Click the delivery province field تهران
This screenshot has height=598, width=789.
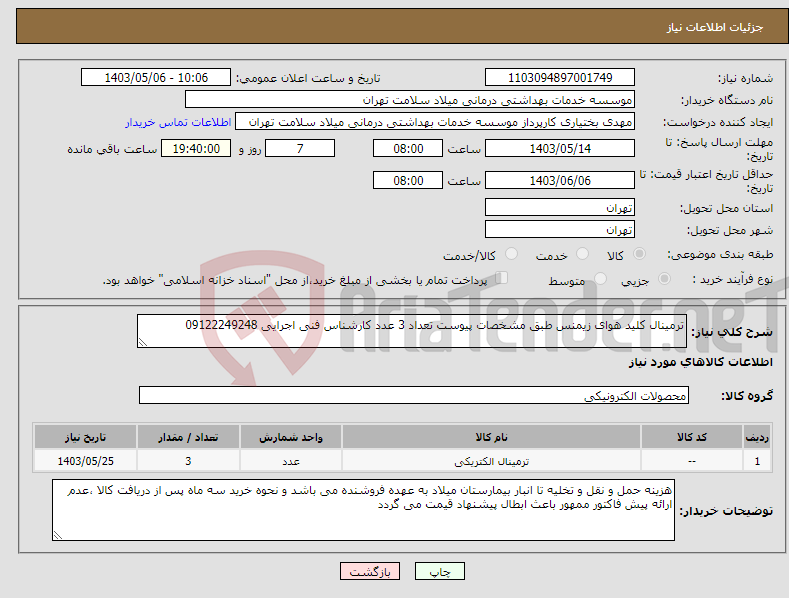(560, 207)
